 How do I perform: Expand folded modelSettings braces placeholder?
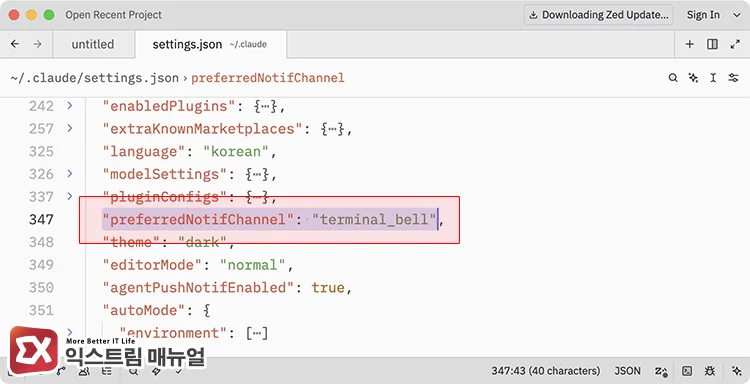pyautogui.click(x=257, y=175)
